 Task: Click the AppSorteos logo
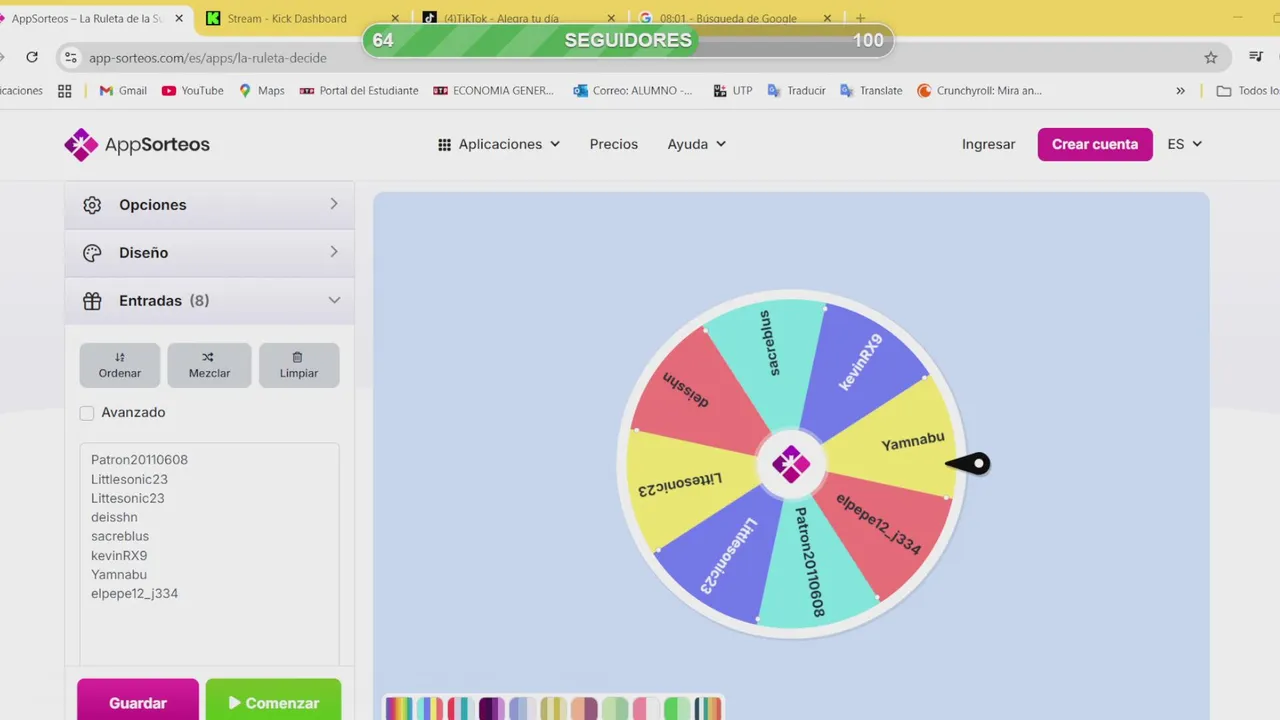pyautogui.click(x=137, y=144)
